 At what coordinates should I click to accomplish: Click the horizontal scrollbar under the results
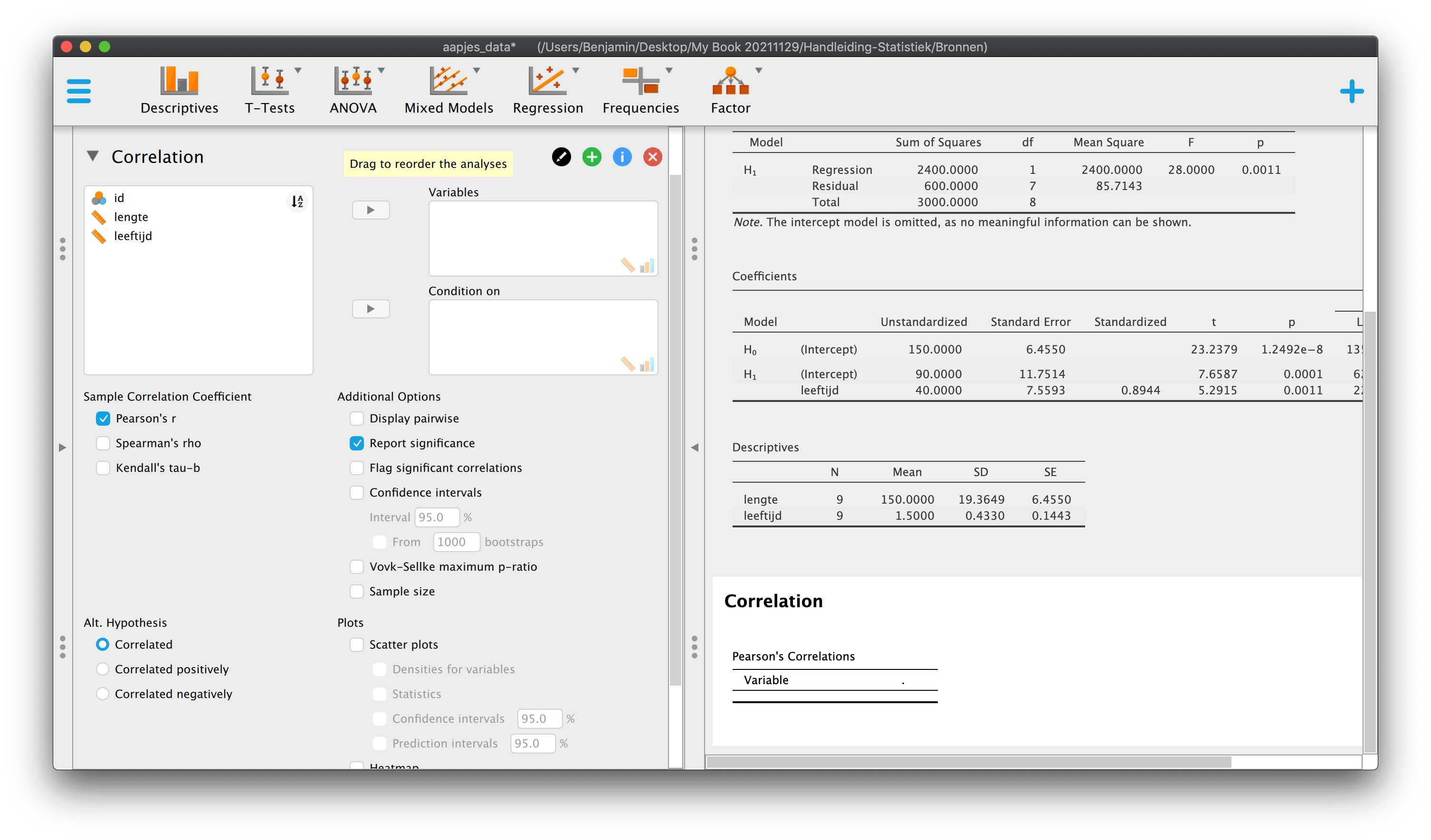(x=968, y=762)
